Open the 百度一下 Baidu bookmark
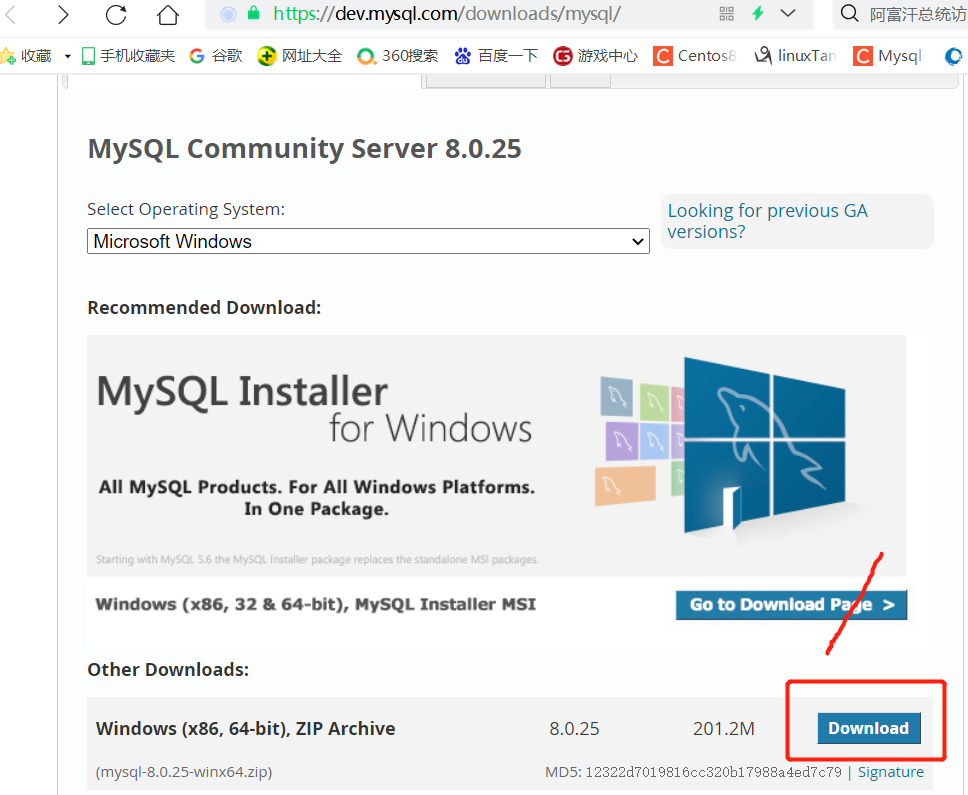This screenshot has width=968, height=795. 496,56
